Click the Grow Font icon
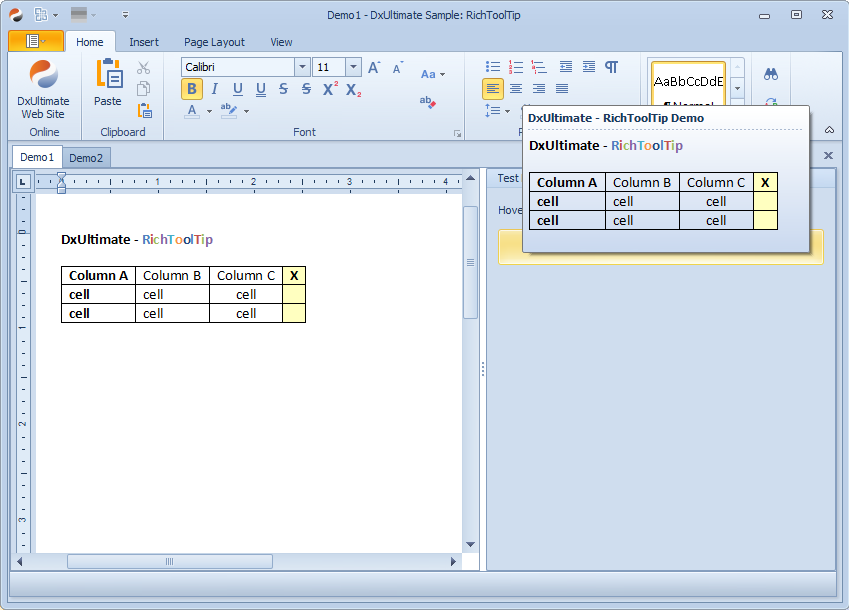Viewport: 849px width, 610px height. [374, 68]
